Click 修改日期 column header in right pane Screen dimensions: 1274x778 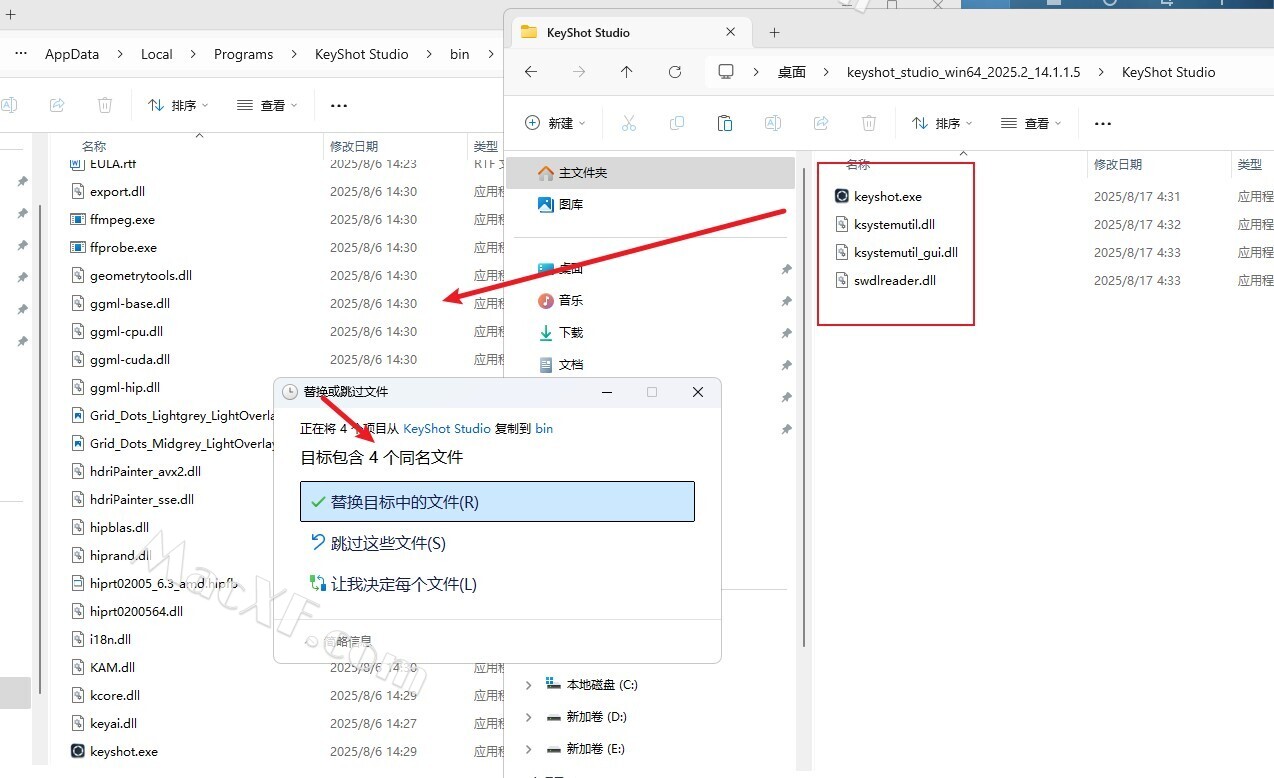(1117, 164)
